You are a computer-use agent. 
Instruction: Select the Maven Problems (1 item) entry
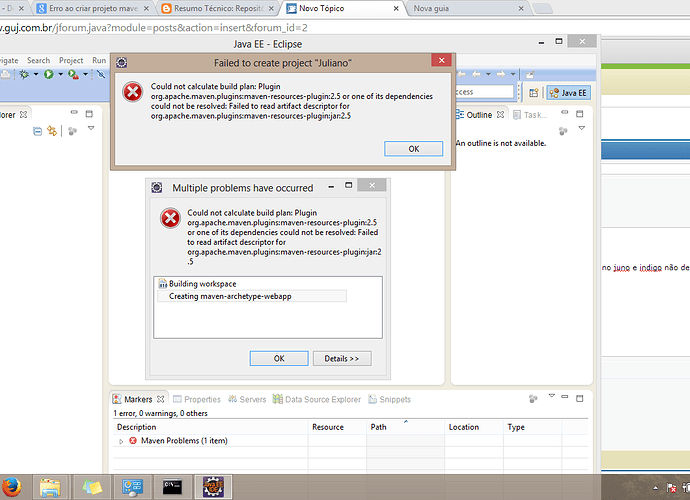tap(184, 441)
